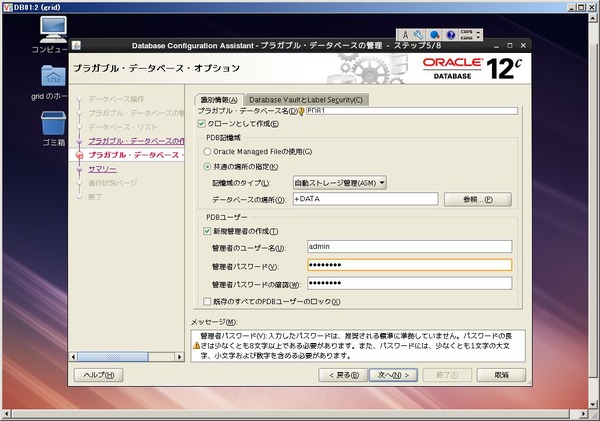Select the current プラガブル・データベース・オプション step
This screenshot has height=421, width=600.
136,155
